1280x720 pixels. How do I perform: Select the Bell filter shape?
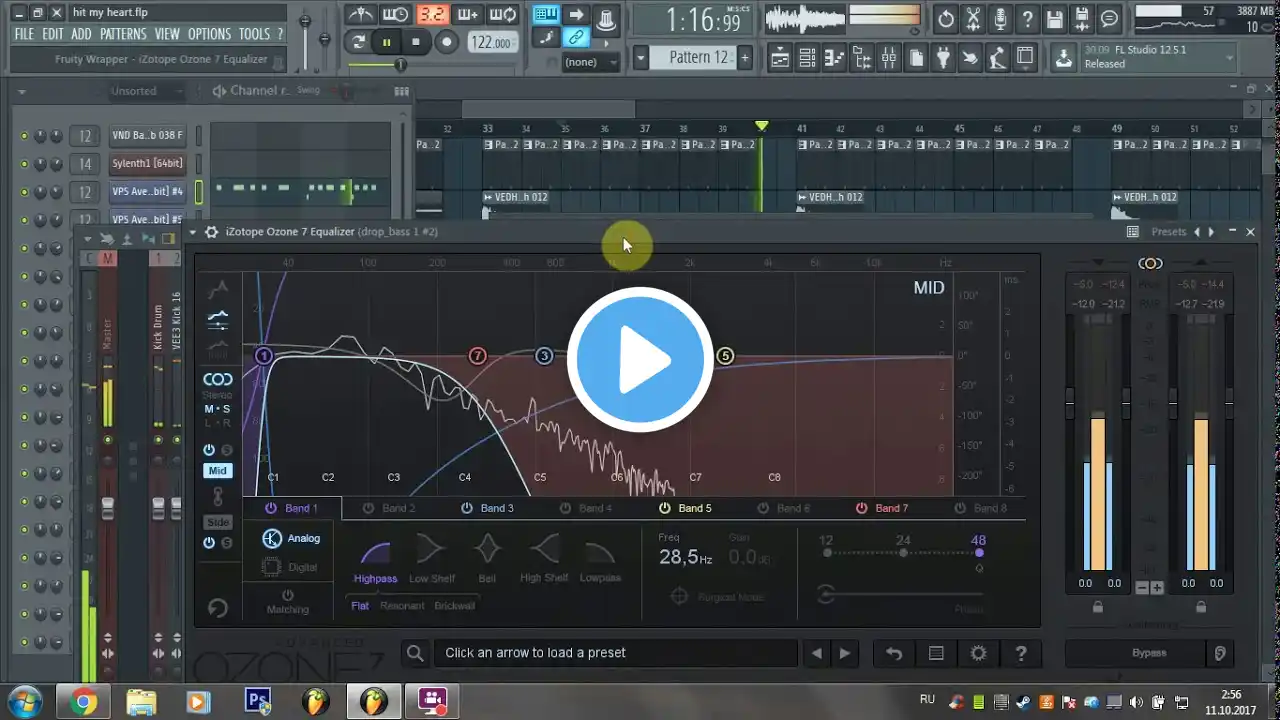click(x=487, y=558)
